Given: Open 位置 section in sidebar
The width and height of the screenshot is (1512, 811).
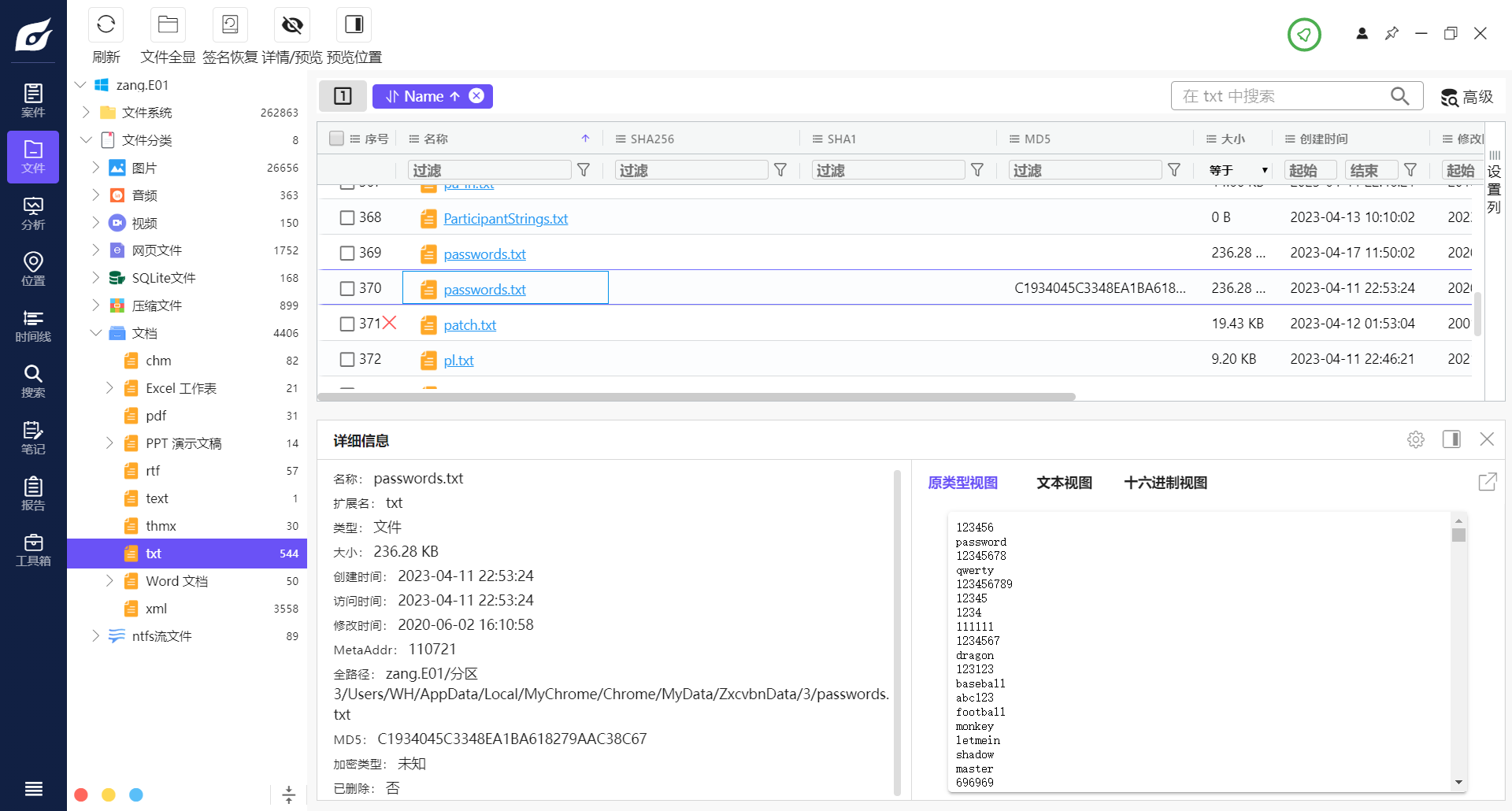Looking at the screenshot, I should point(33,269).
